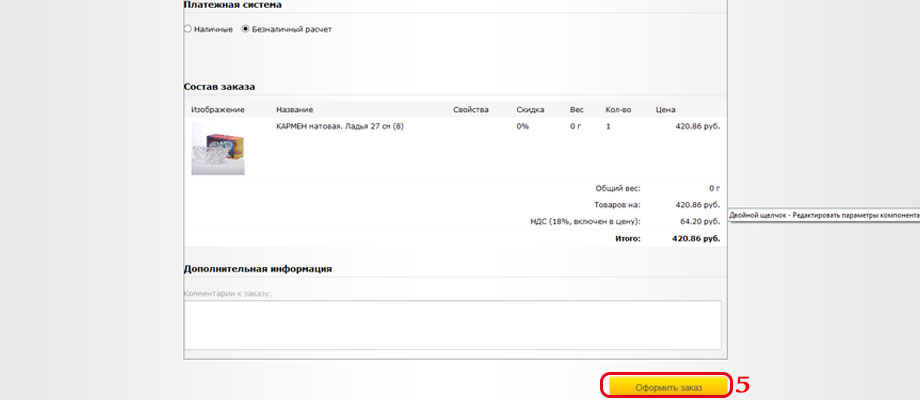Open the КАРМЕН матовая. Ладья product name
The image size is (920, 400).
click(x=339, y=126)
